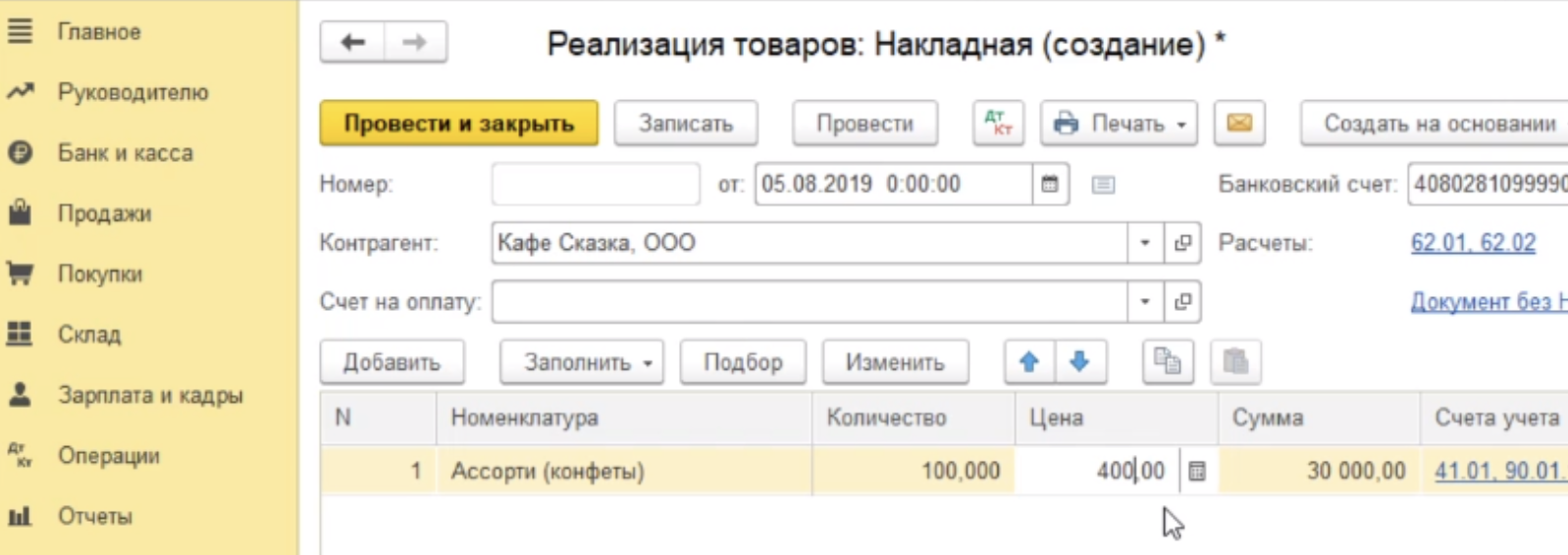The height and width of the screenshot is (555, 1568).
Task: Click the Номер input field
Action: point(596,184)
